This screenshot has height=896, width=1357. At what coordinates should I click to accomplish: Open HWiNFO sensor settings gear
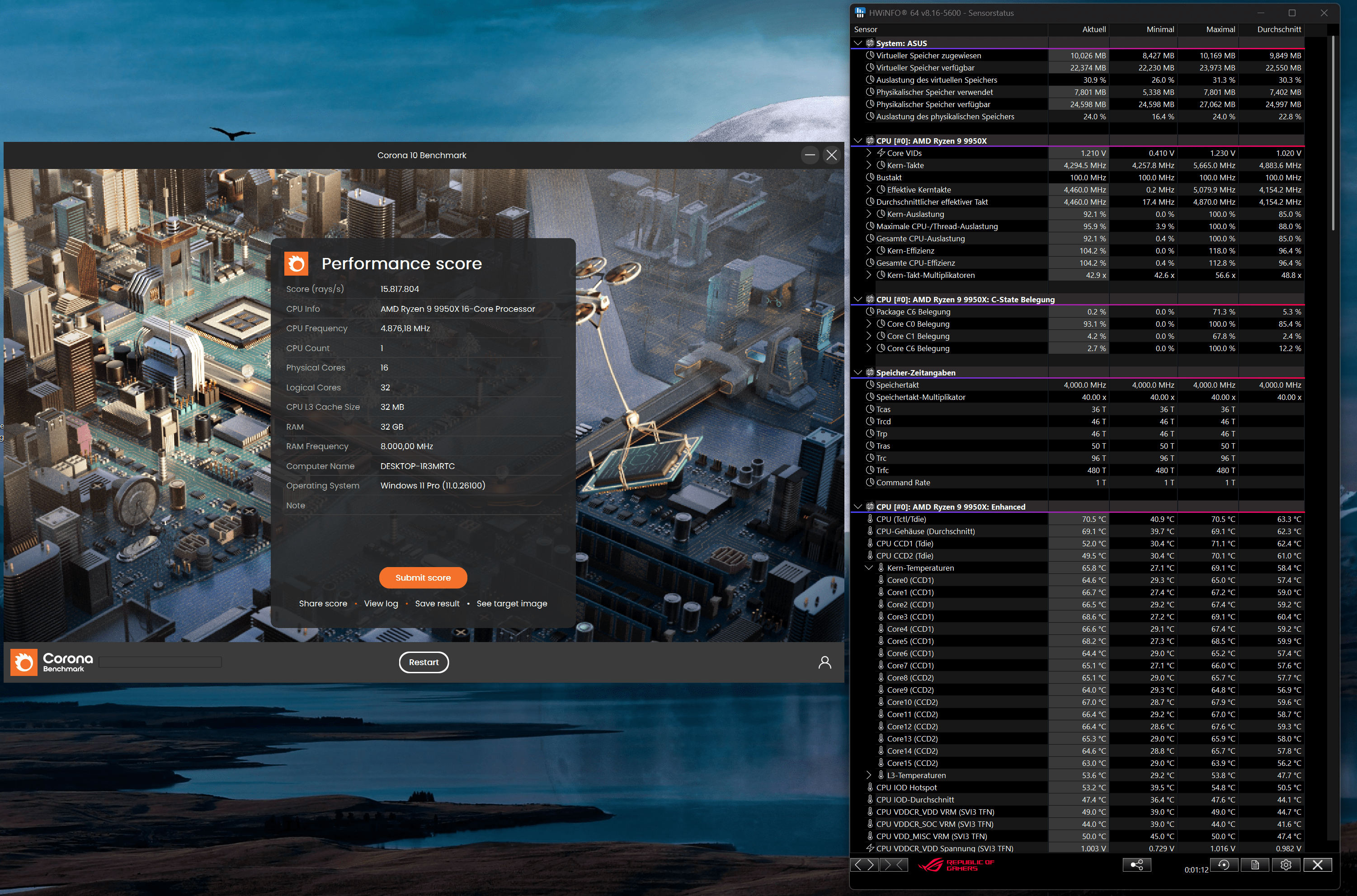pyautogui.click(x=1286, y=864)
